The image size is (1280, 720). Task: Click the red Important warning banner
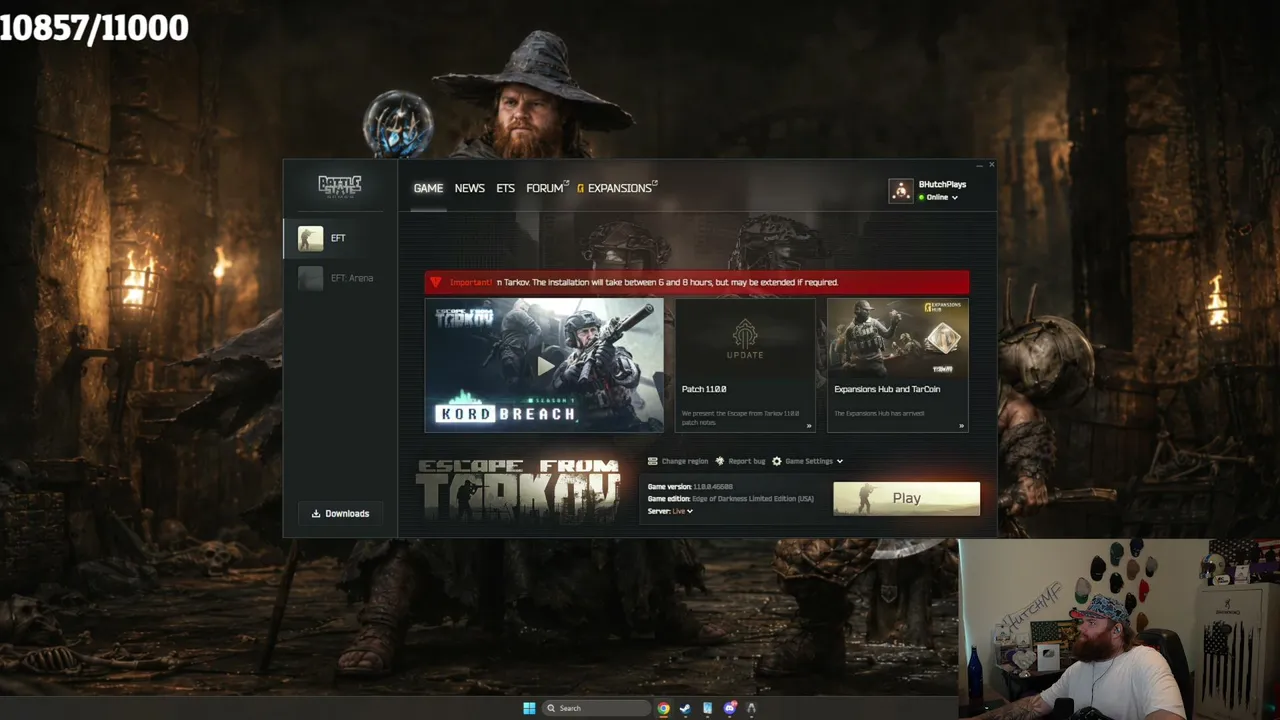[x=697, y=282]
